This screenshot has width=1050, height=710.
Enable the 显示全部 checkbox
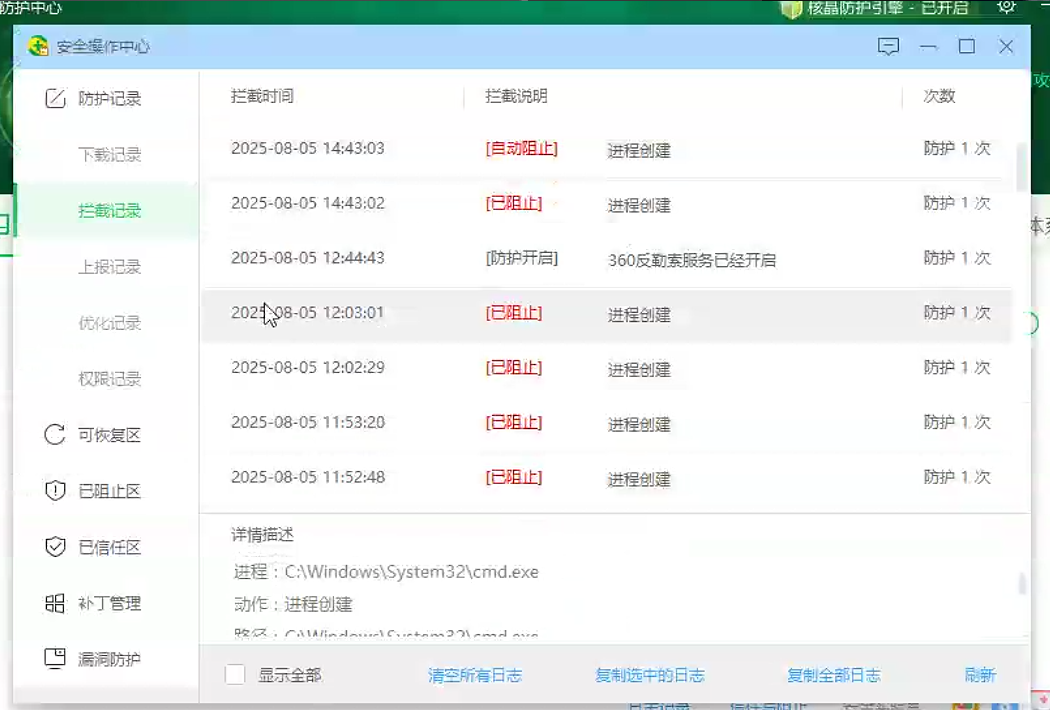click(235, 675)
